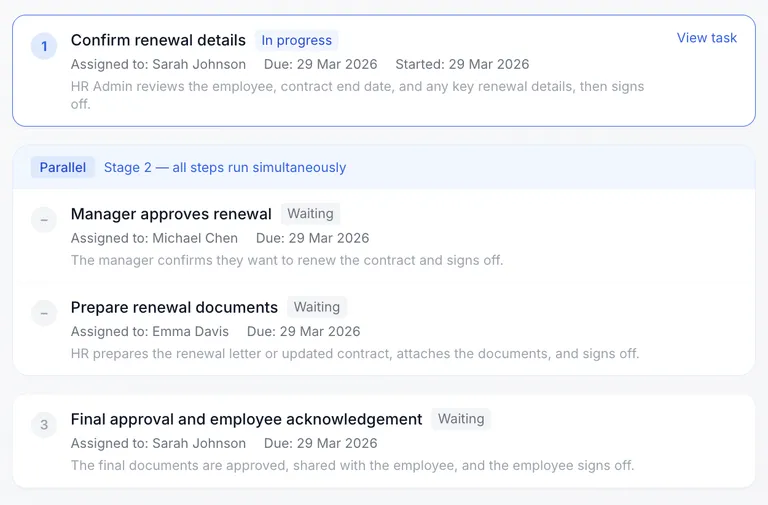Click the Parallel stage badge
The image size is (768, 505).
(63, 167)
